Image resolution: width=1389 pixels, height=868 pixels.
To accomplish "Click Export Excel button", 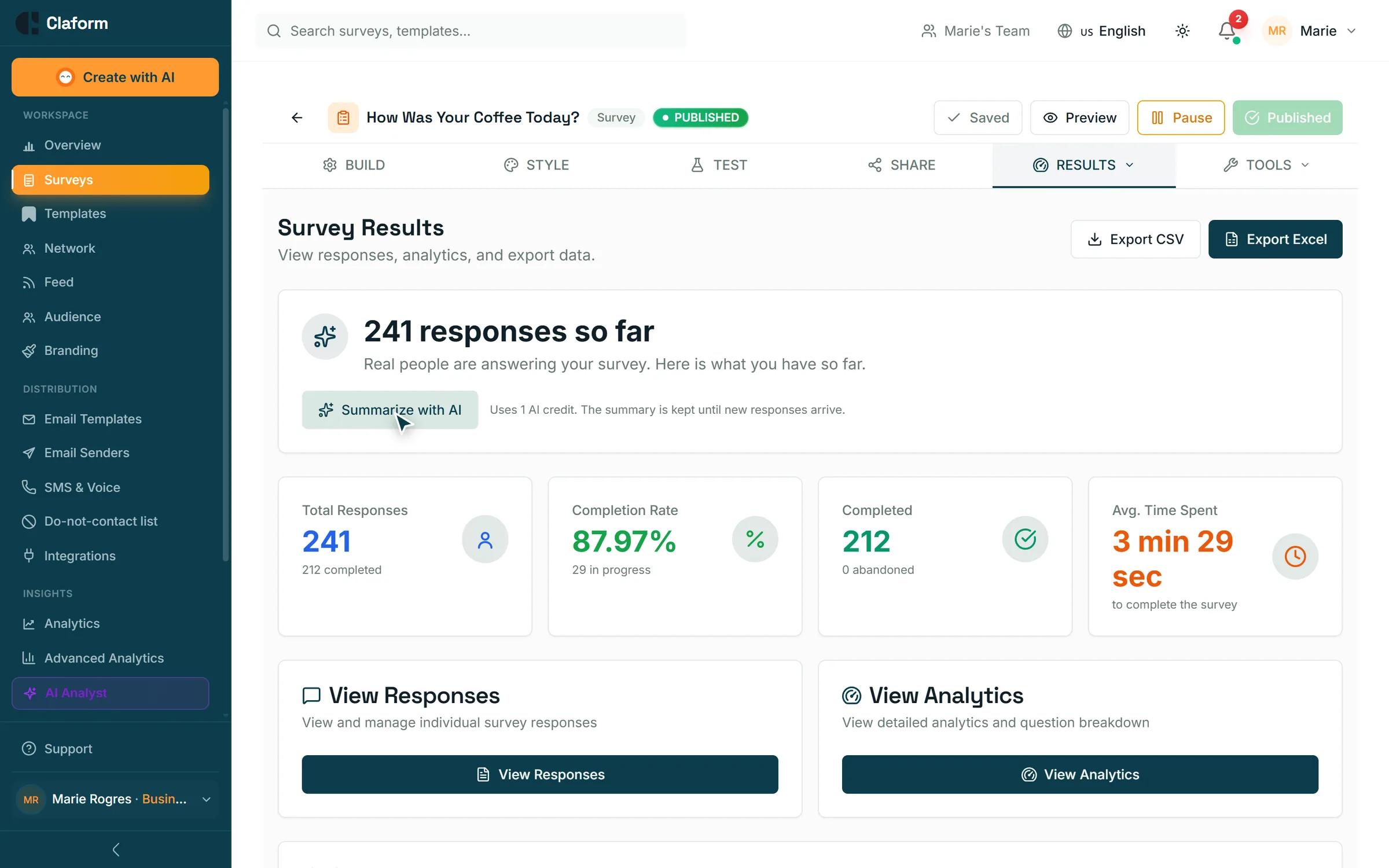I will (1275, 239).
